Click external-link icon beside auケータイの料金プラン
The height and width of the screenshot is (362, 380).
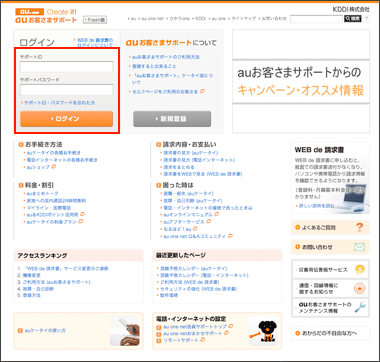pyautogui.click(x=80, y=221)
